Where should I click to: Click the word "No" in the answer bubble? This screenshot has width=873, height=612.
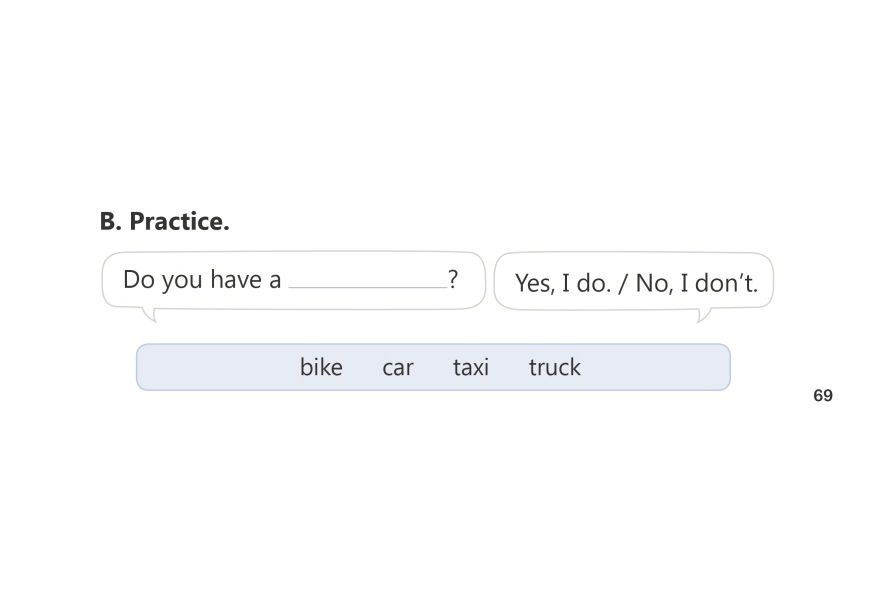click(652, 283)
